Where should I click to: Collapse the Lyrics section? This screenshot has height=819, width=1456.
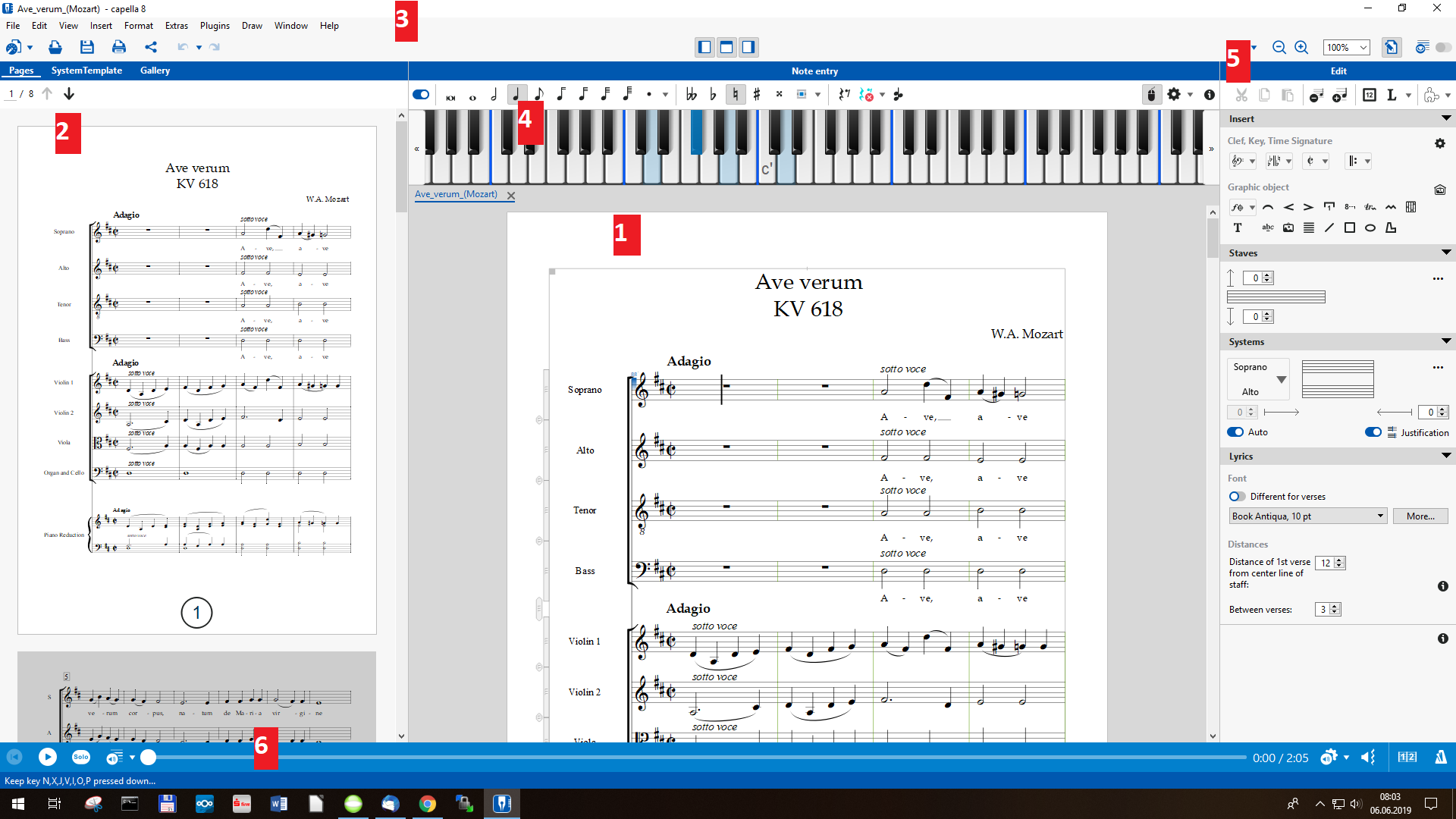click(1446, 456)
